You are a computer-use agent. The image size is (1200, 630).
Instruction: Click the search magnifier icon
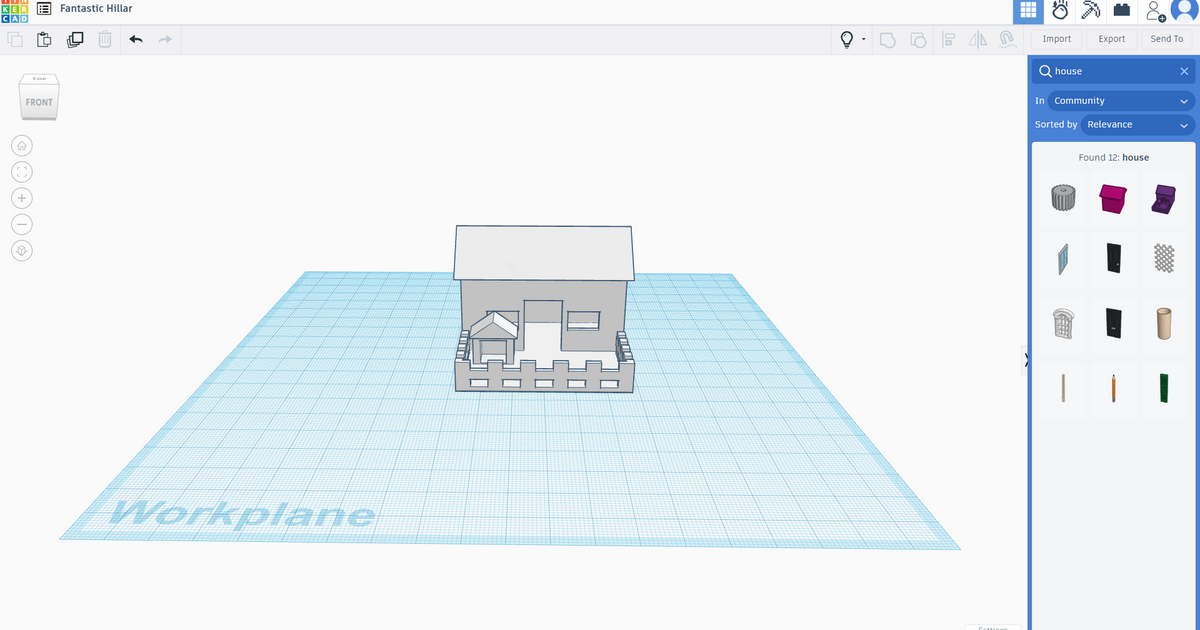point(1045,71)
